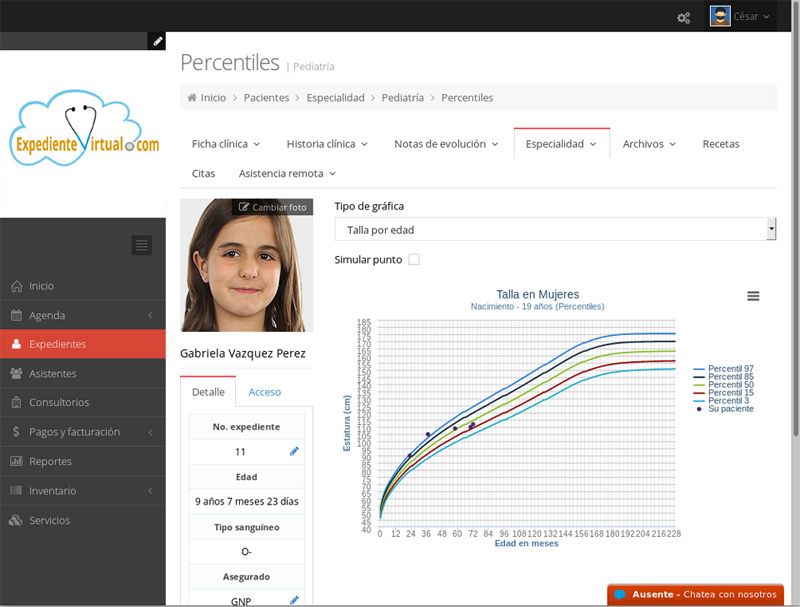Image resolution: width=800 pixels, height=607 pixels.
Task: Open the Tipo de gráfica dropdown
Action: point(555,230)
